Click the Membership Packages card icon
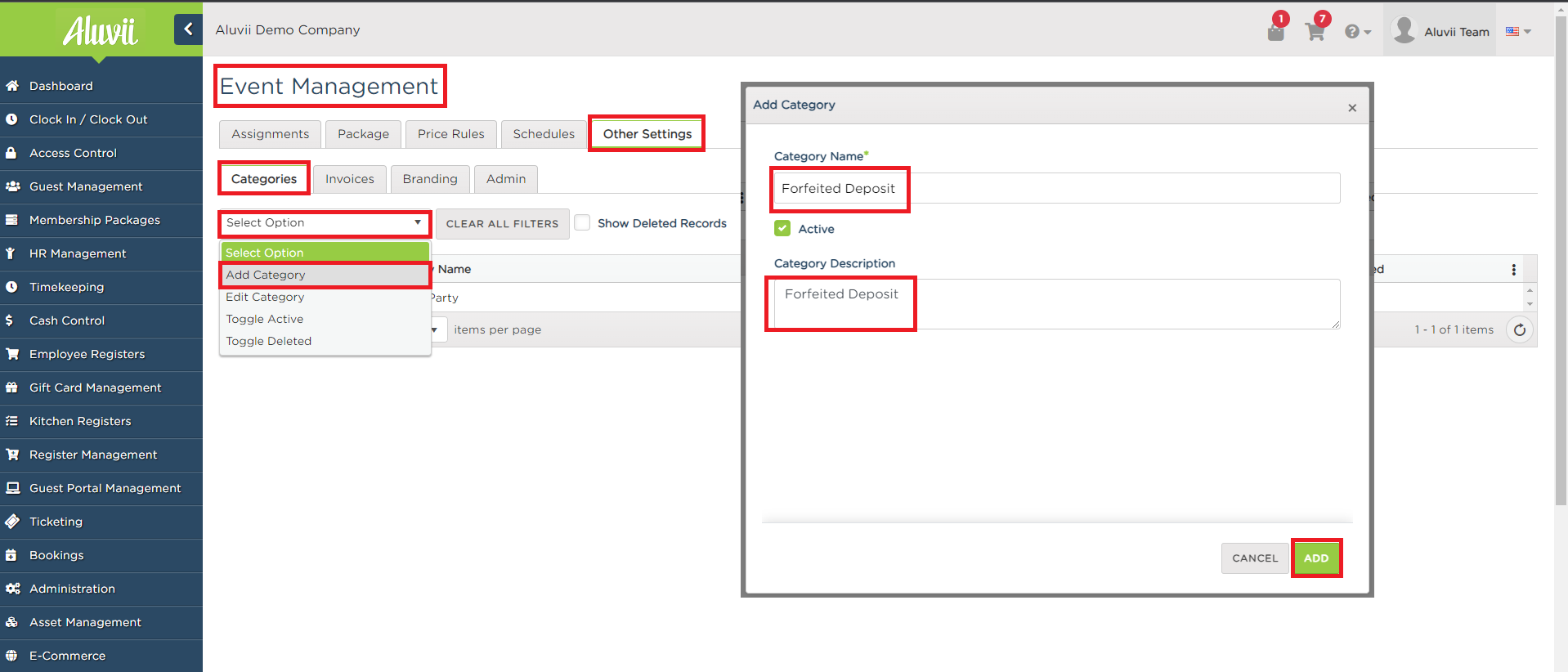 pos(12,220)
